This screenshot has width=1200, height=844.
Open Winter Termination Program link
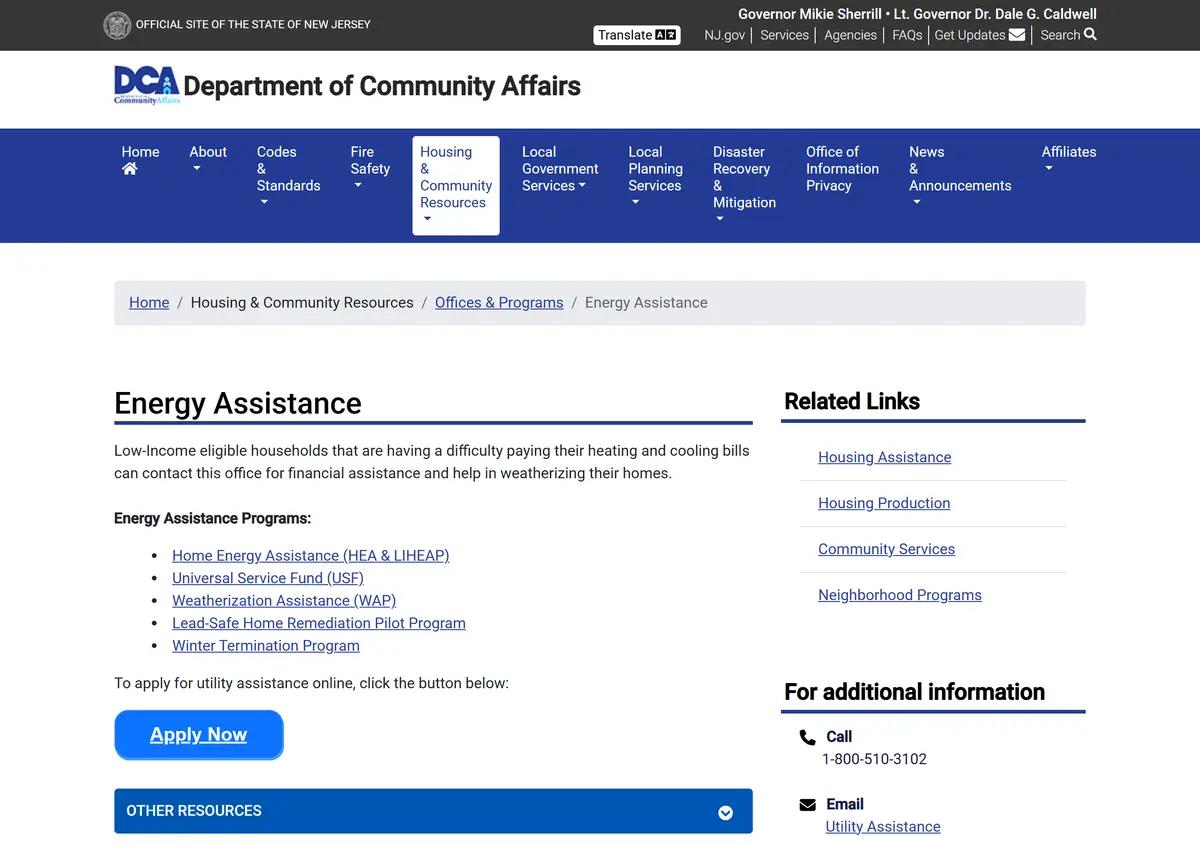[x=266, y=646]
